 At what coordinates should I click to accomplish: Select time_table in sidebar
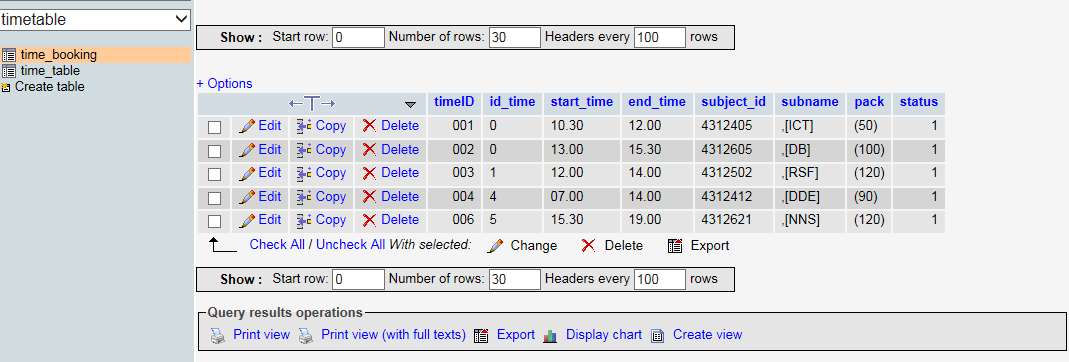[50, 71]
